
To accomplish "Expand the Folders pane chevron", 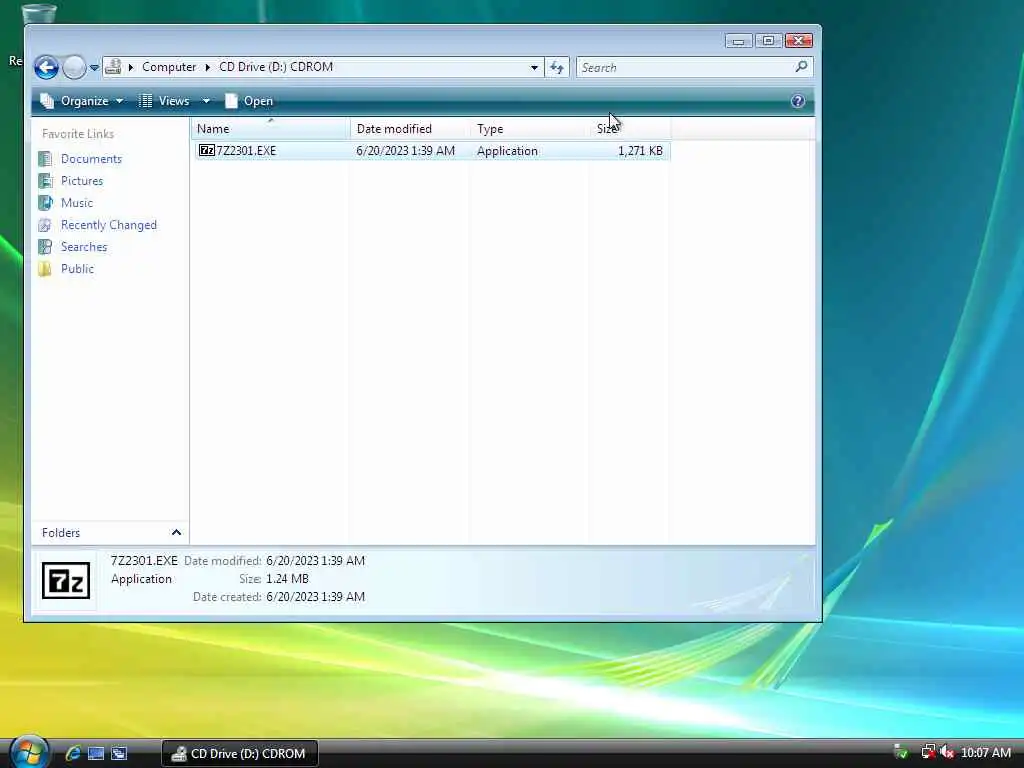I will (176, 533).
